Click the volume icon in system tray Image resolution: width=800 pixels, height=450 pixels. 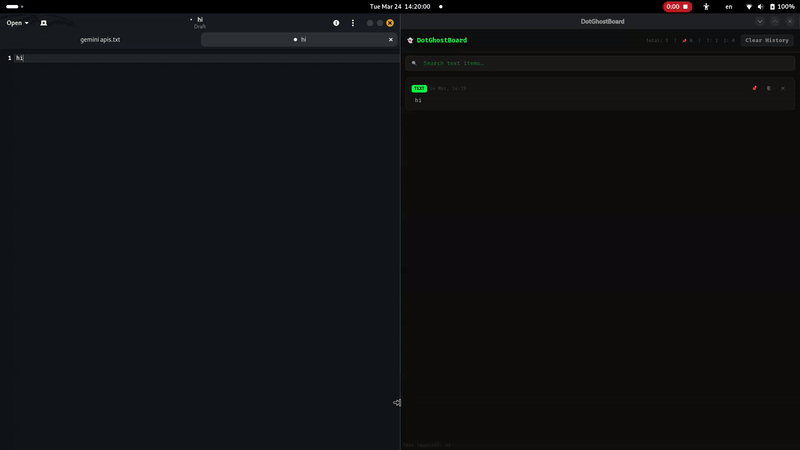pos(760,7)
